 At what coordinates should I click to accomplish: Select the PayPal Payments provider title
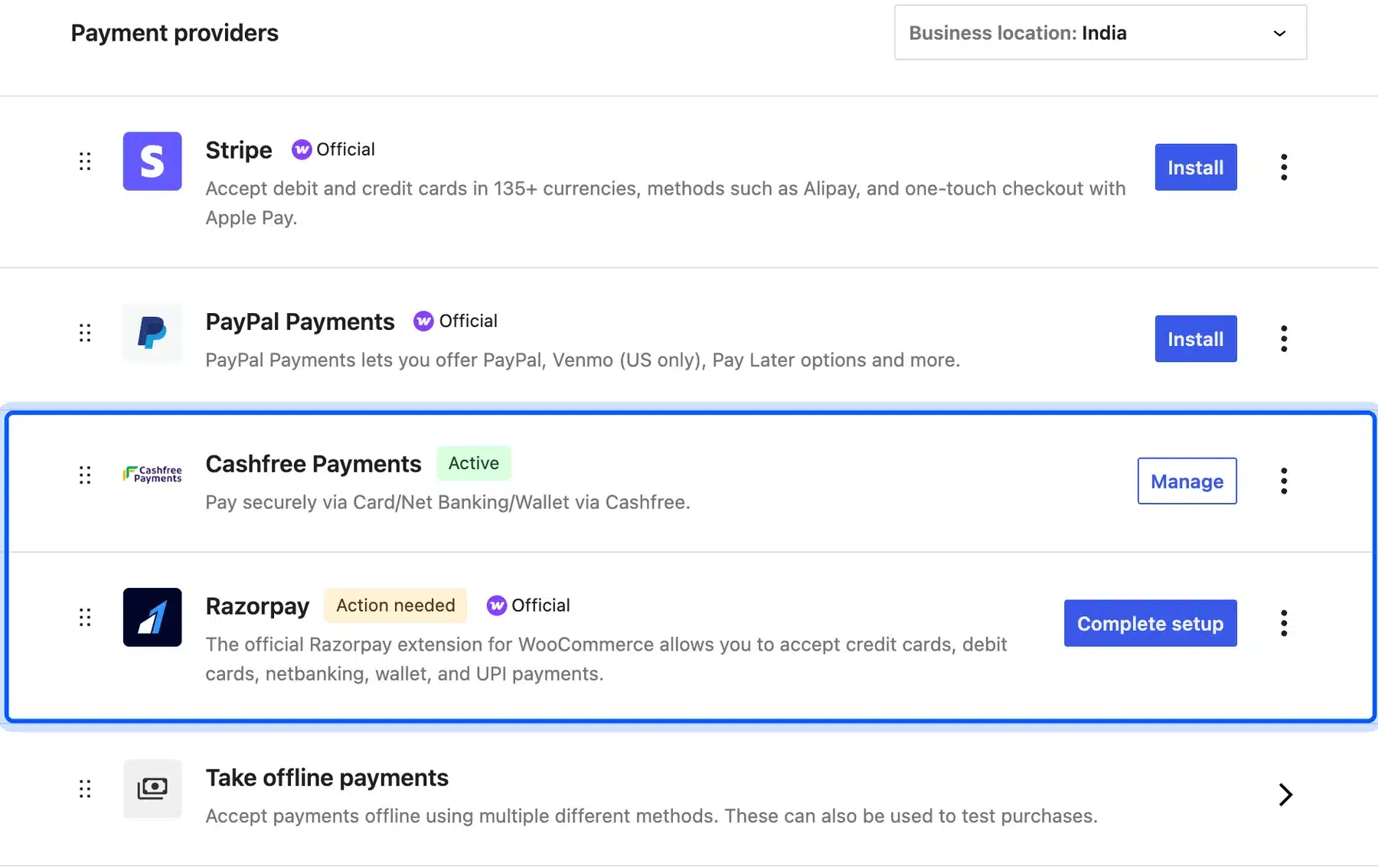coord(300,321)
